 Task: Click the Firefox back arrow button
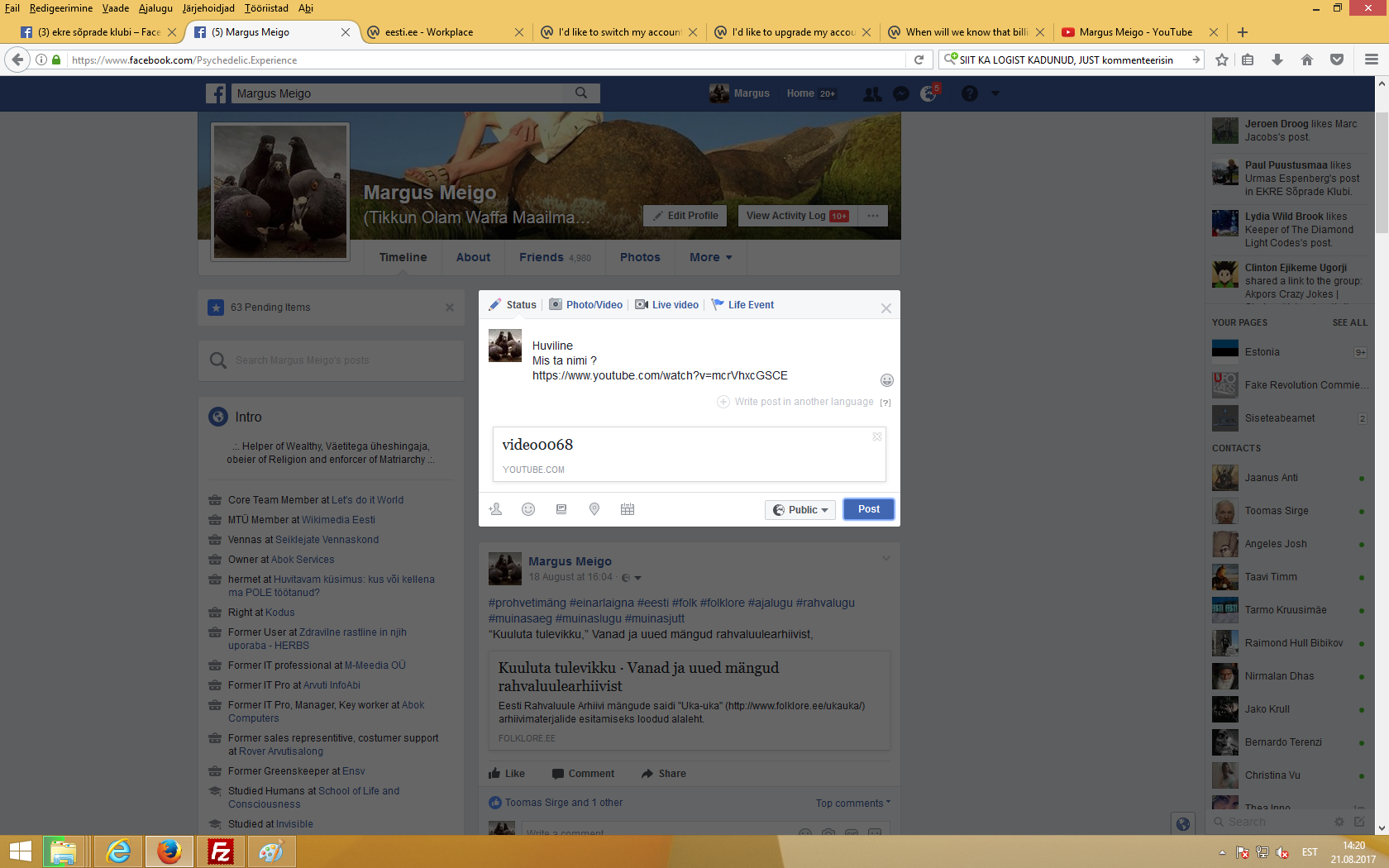coord(18,60)
